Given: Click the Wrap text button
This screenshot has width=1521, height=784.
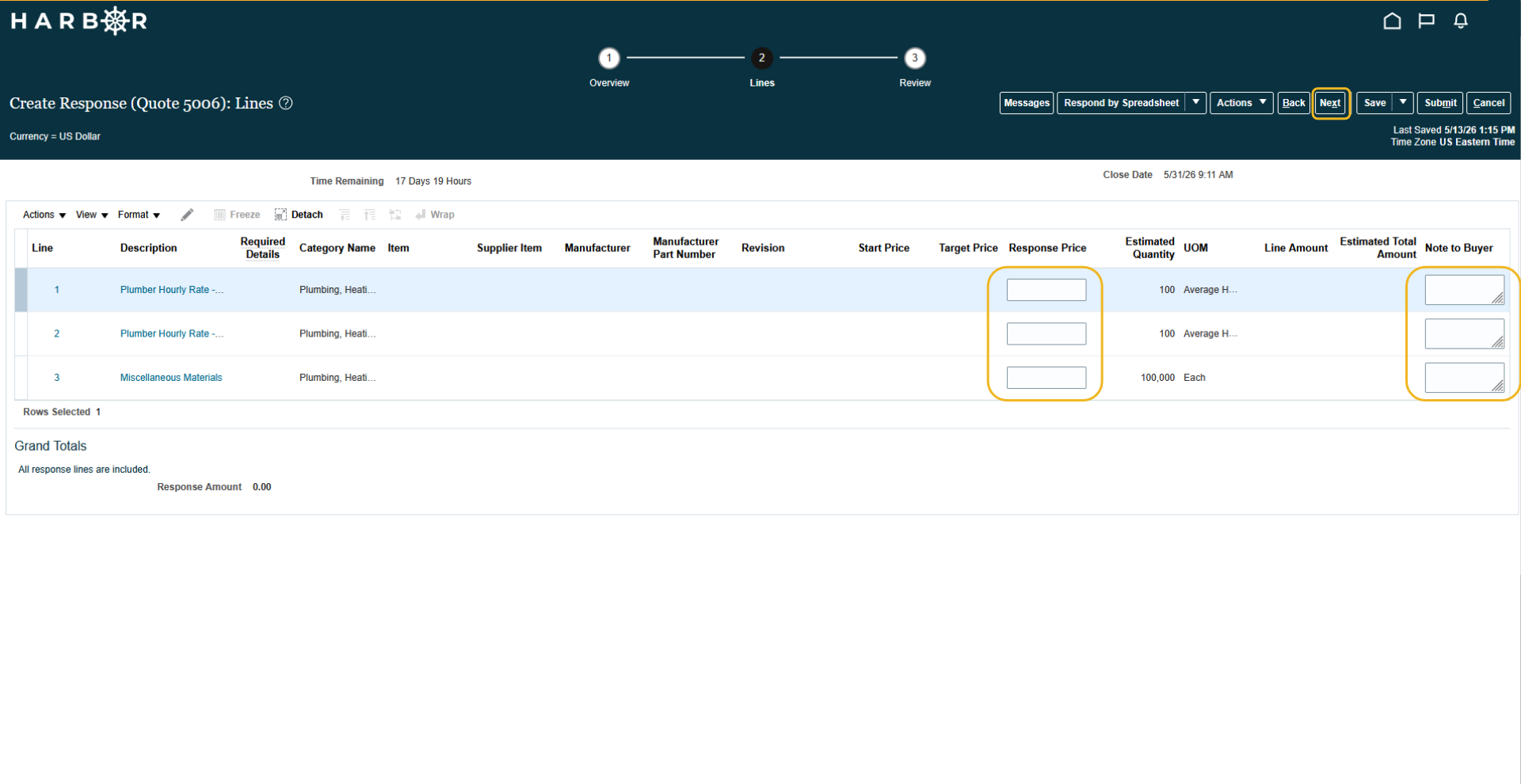Looking at the screenshot, I should pyautogui.click(x=435, y=215).
